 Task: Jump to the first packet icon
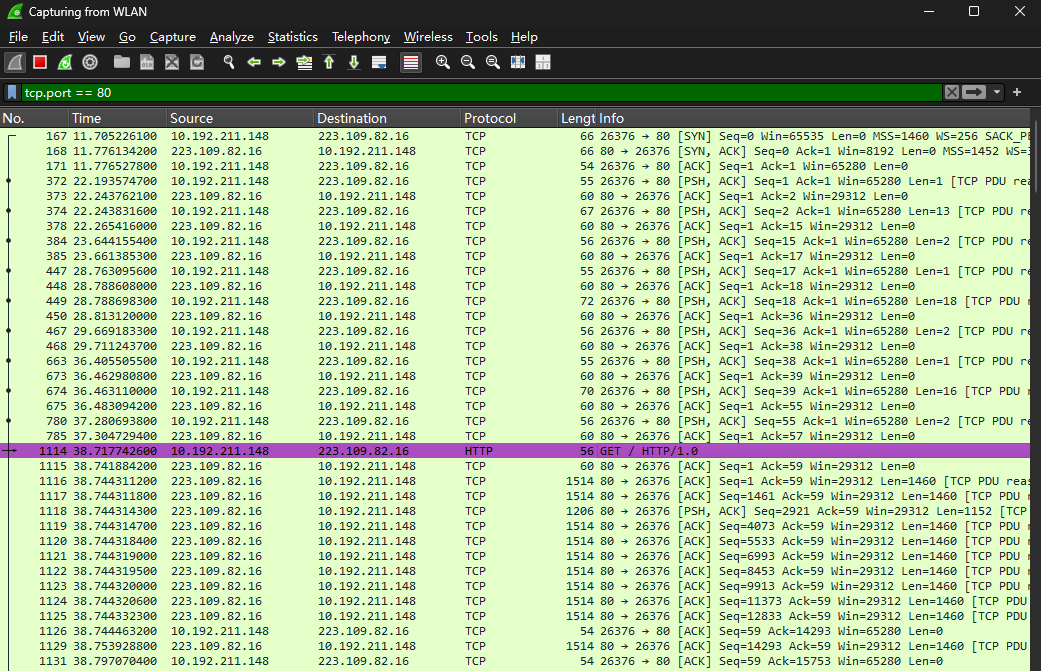pyautogui.click(x=329, y=62)
